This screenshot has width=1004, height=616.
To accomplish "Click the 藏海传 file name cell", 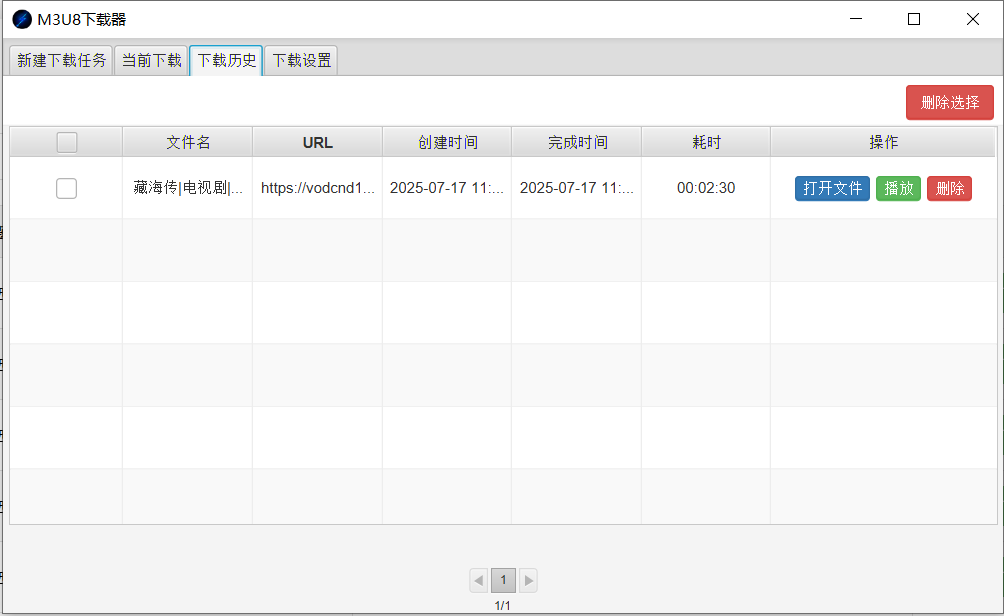I will point(187,188).
